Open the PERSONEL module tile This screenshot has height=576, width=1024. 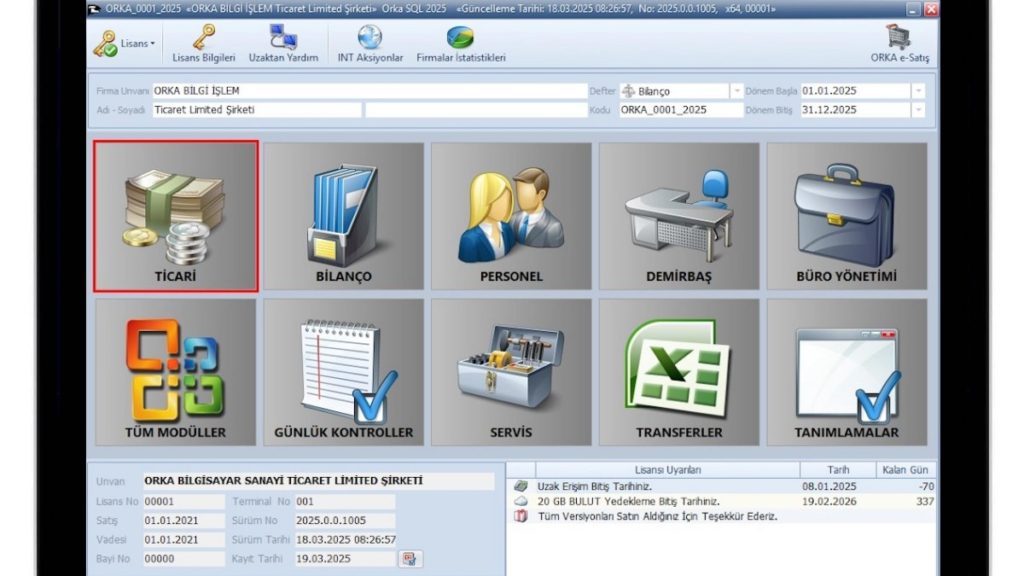tap(511, 216)
